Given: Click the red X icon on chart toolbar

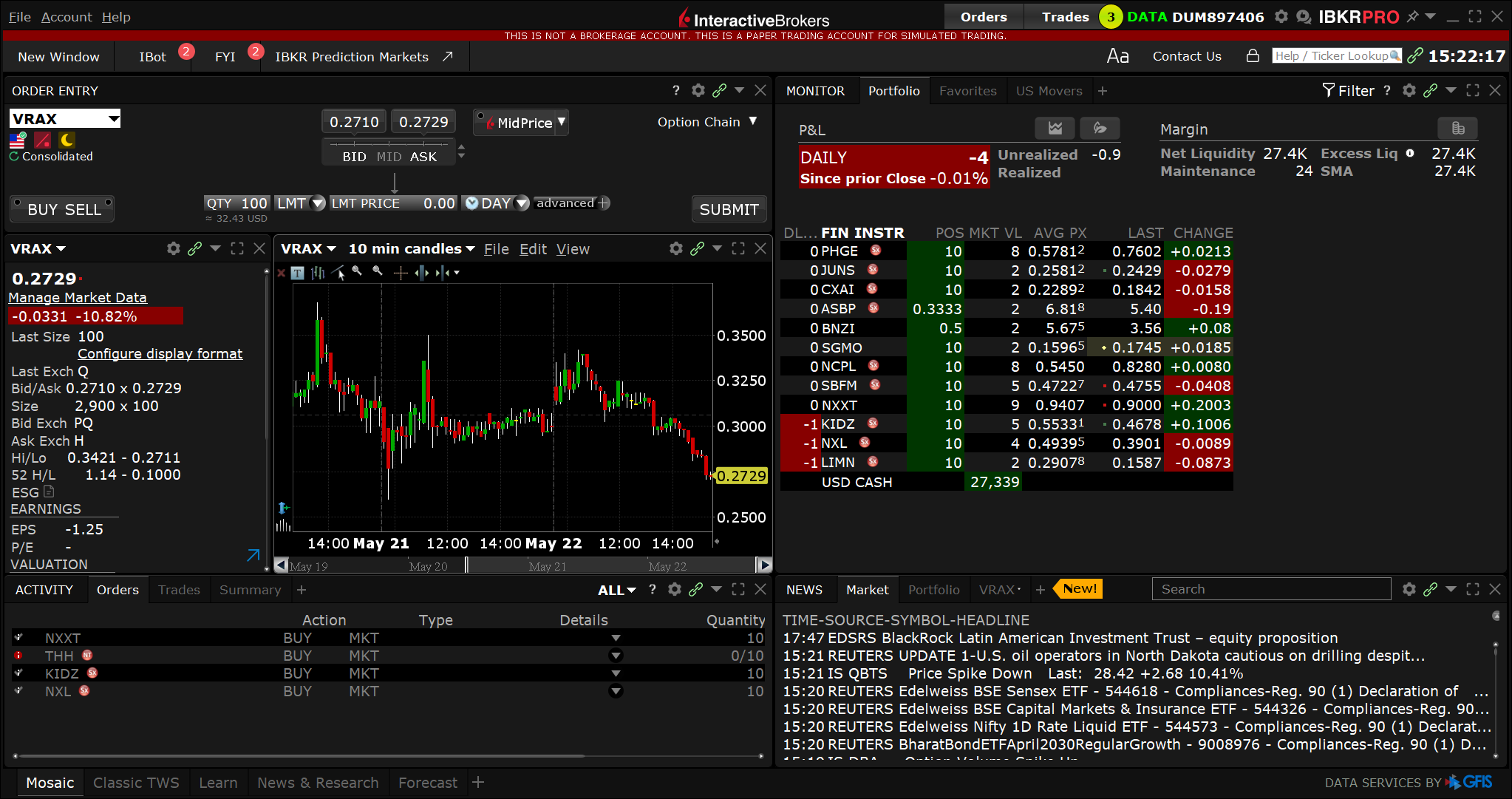Looking at the screenshot, I should coord(281,273).
